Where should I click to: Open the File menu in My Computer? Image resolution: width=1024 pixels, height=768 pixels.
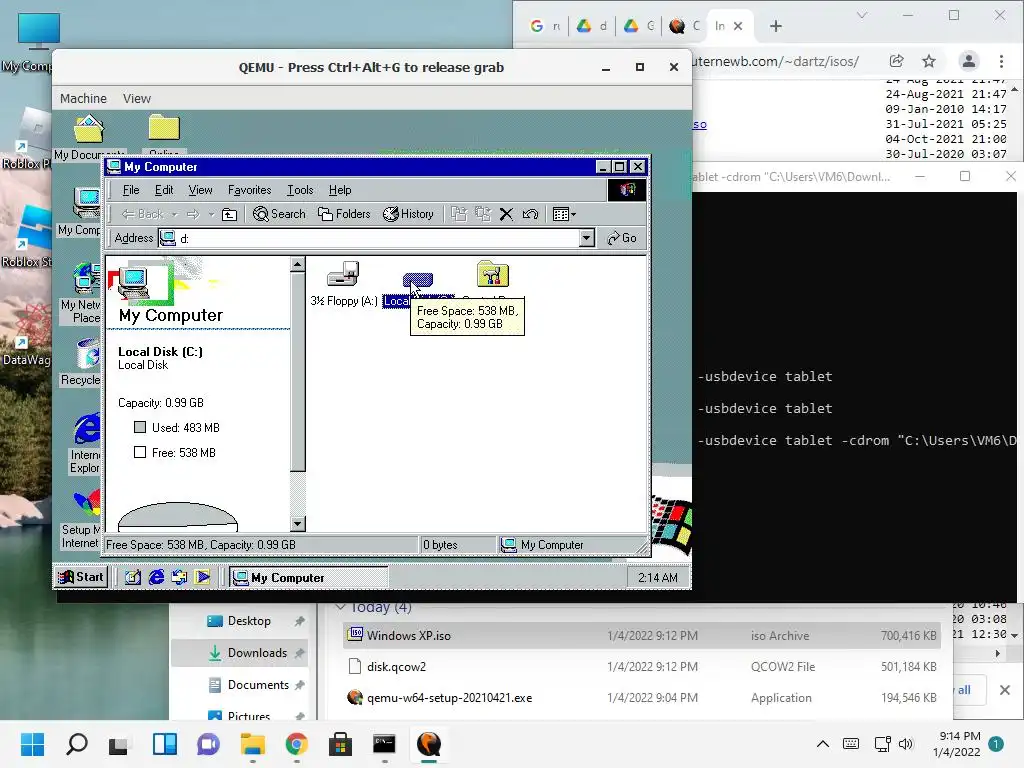click(x=131, y=190)
